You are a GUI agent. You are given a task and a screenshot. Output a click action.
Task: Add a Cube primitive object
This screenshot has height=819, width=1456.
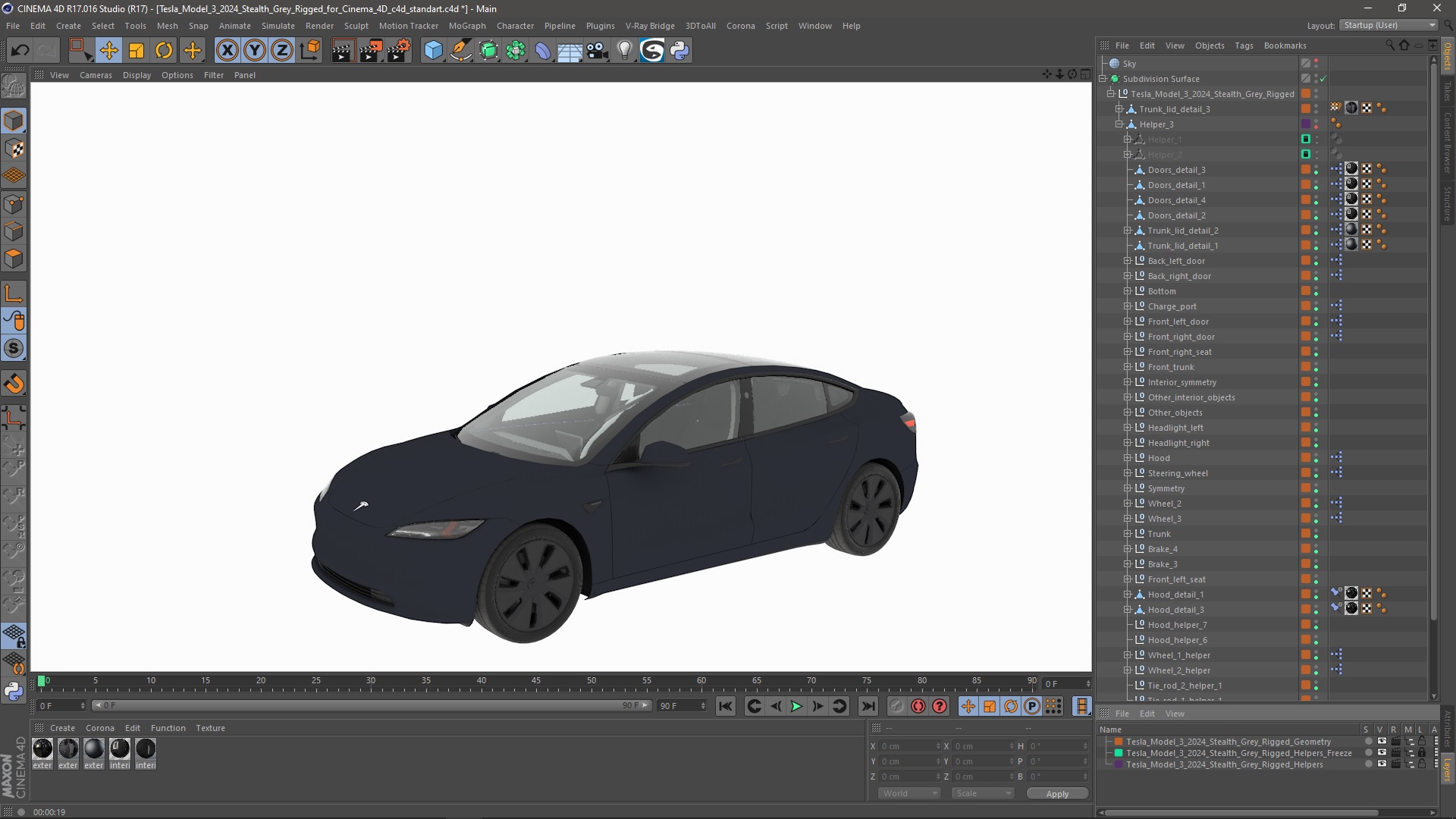click(433, 51)
